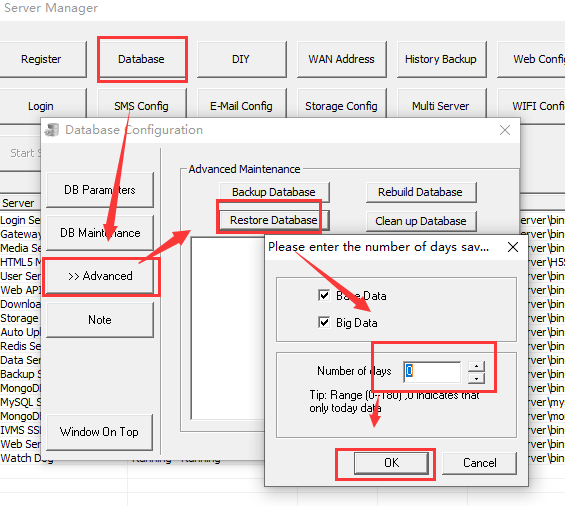Select the HTML5 row in server list
This screenshot has width=565, height=506.
tap(21, 262)
